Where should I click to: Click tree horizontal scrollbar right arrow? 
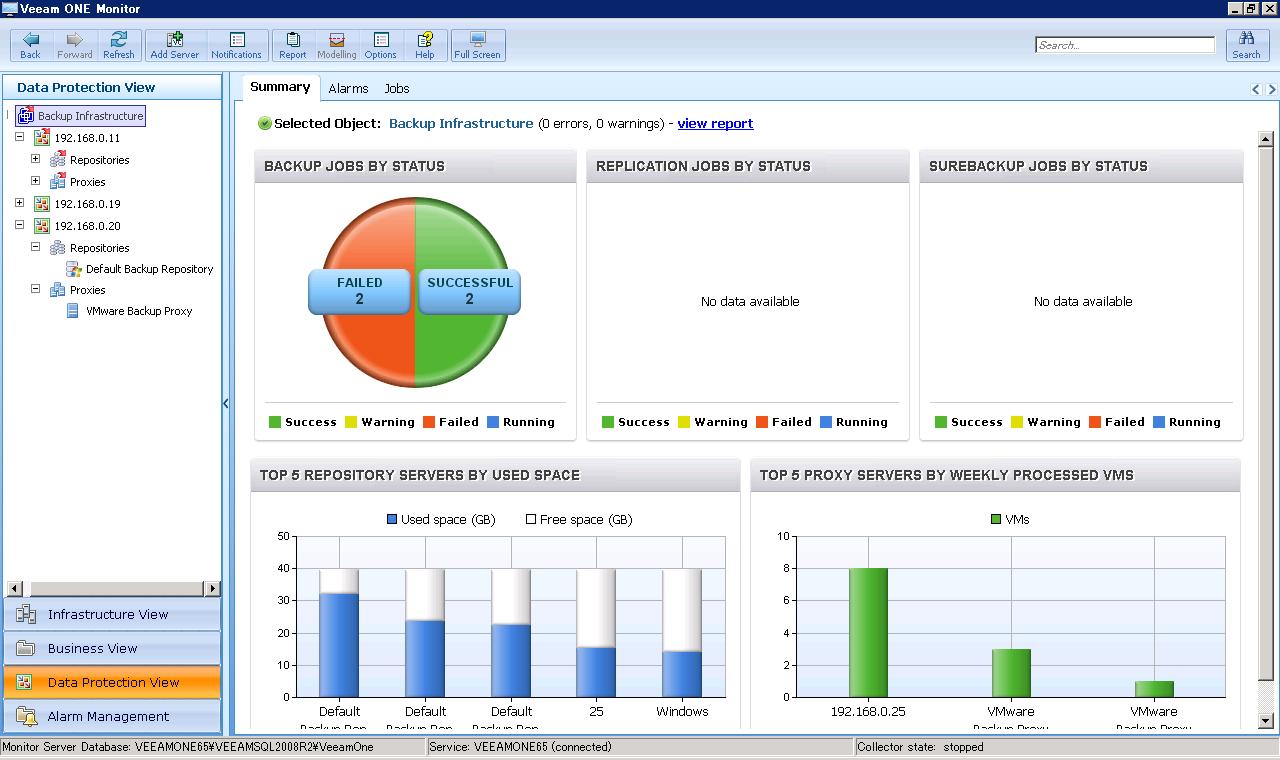pyautogui.click(x=212, y=588)
